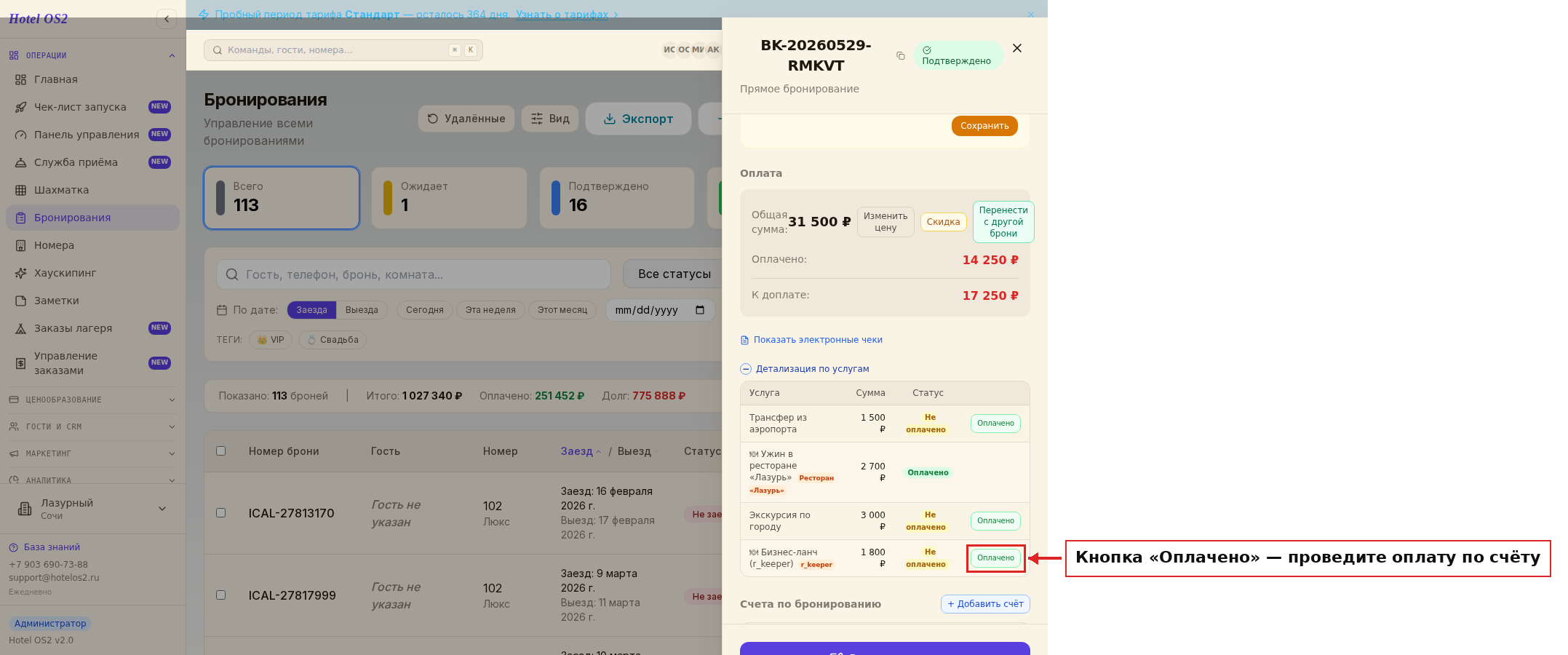Expand the ЦЕНООБРАЗОВАНИЕ section
The width and height of the screenshot is (1568, 655).
(92, 400)
